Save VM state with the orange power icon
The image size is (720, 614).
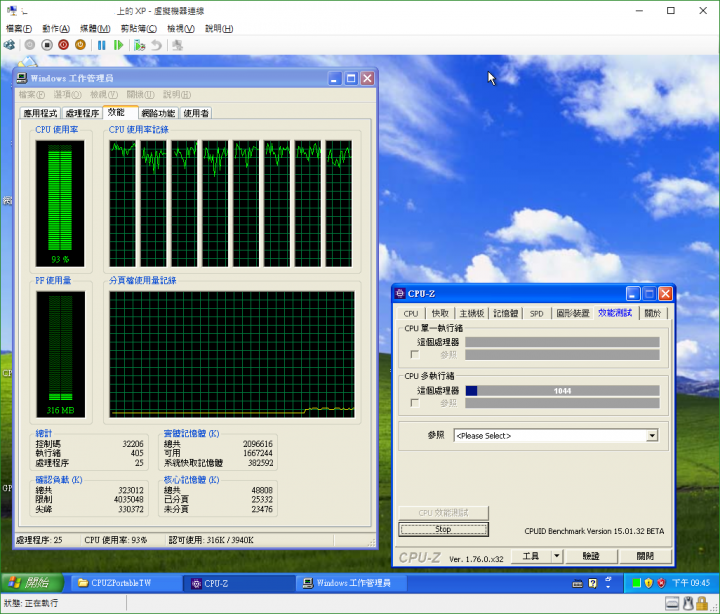pyautogui.click(x=80, y=45)
